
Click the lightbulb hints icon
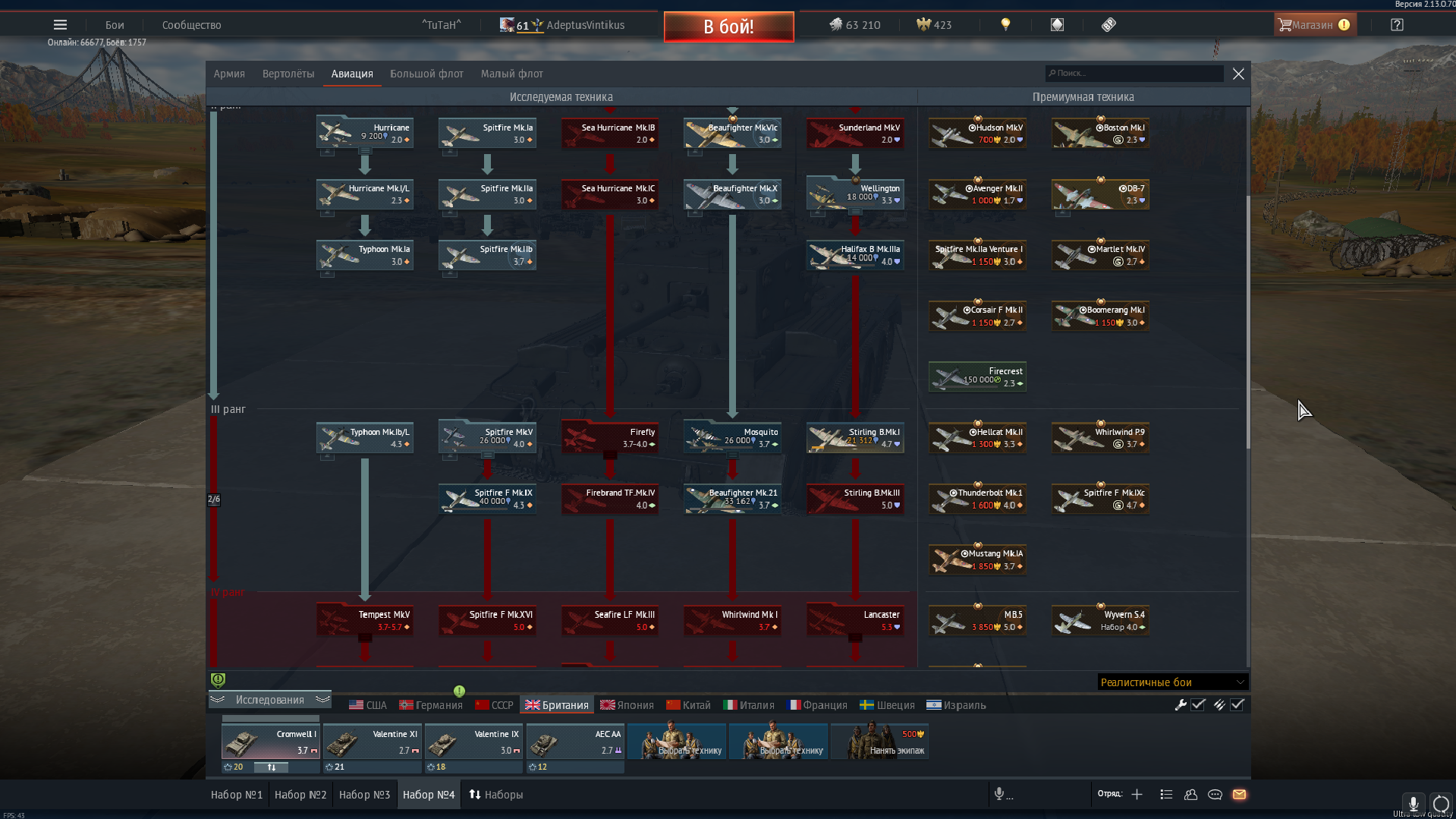[1005, 25]
